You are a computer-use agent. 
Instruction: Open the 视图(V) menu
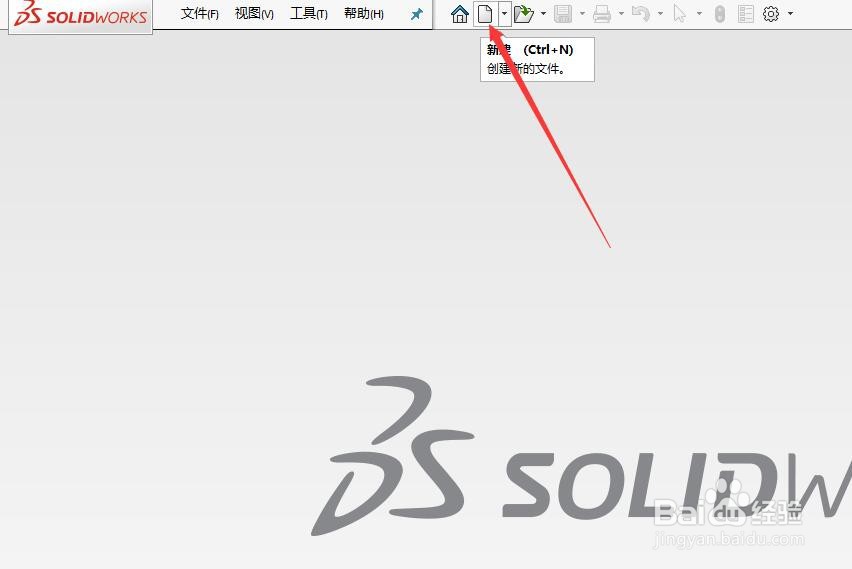pos(254,14)
